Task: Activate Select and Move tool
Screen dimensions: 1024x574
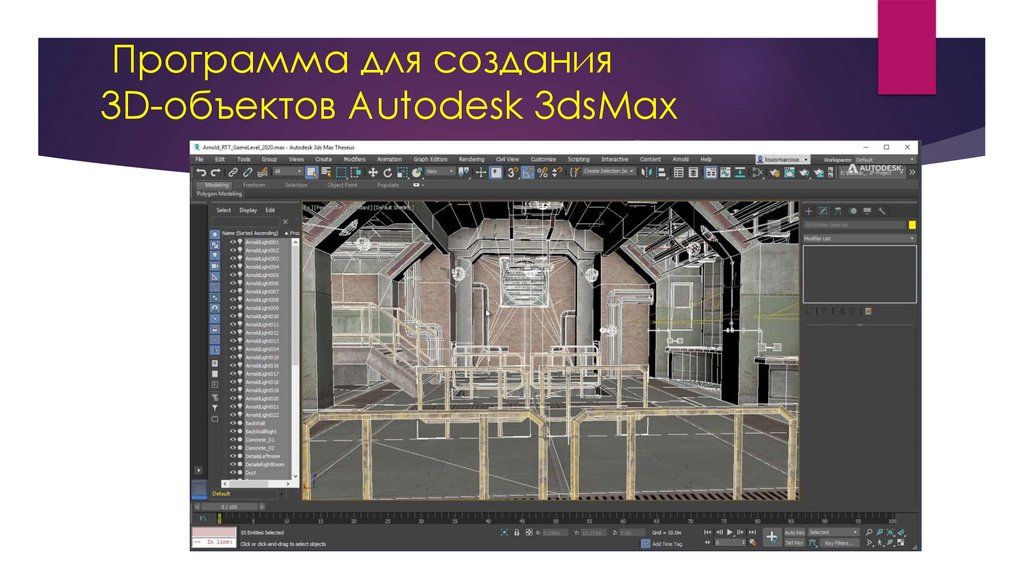Action: [x=372, y=172]
